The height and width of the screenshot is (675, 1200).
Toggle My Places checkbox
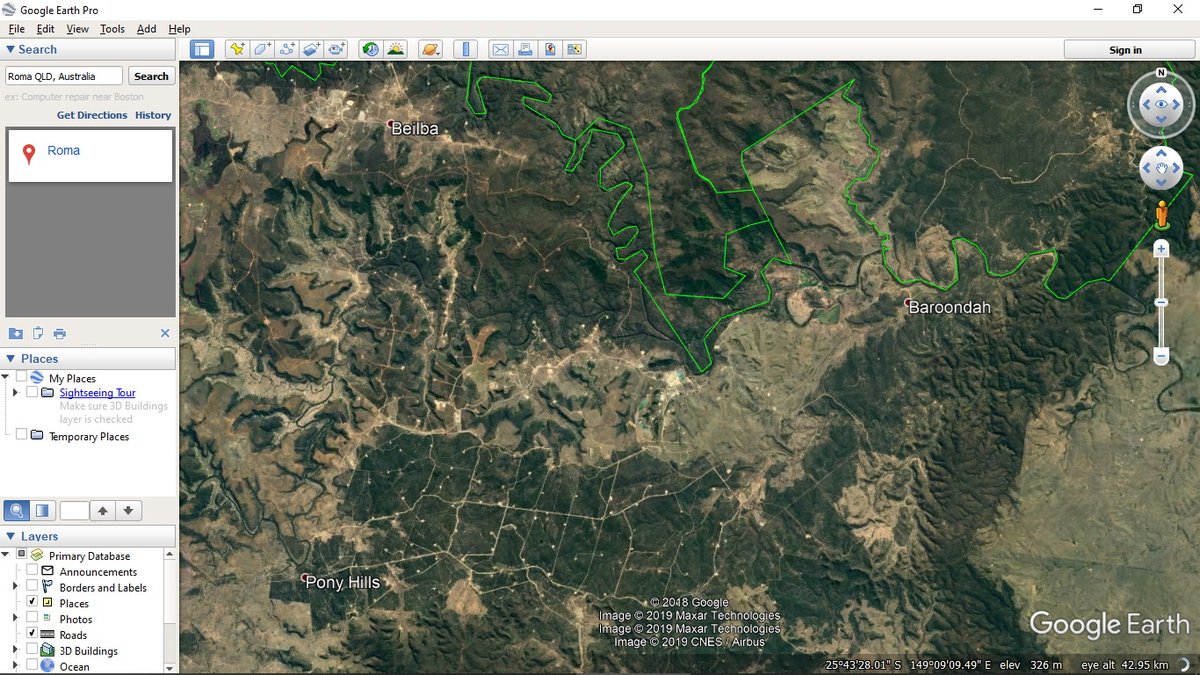[22, 377]
